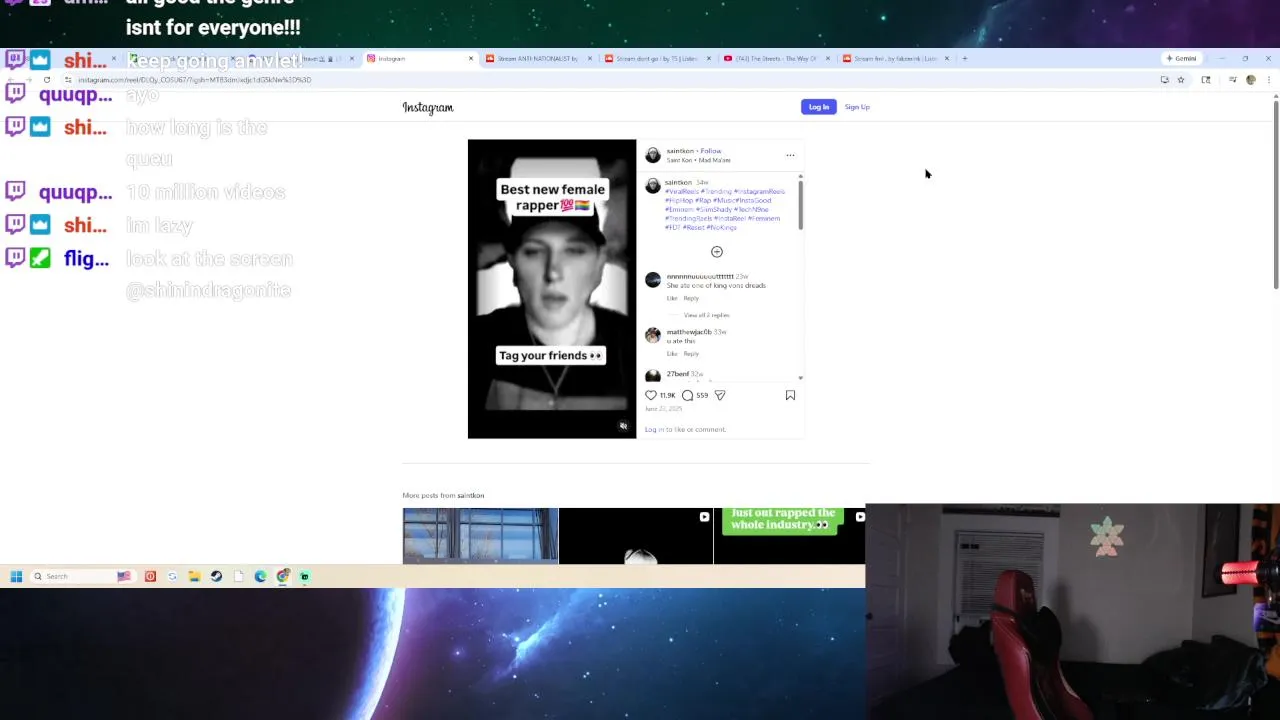Open 27benf's profile username
Screen dimensions: 1280x720
pyautogui.click(x=677, y=374)
